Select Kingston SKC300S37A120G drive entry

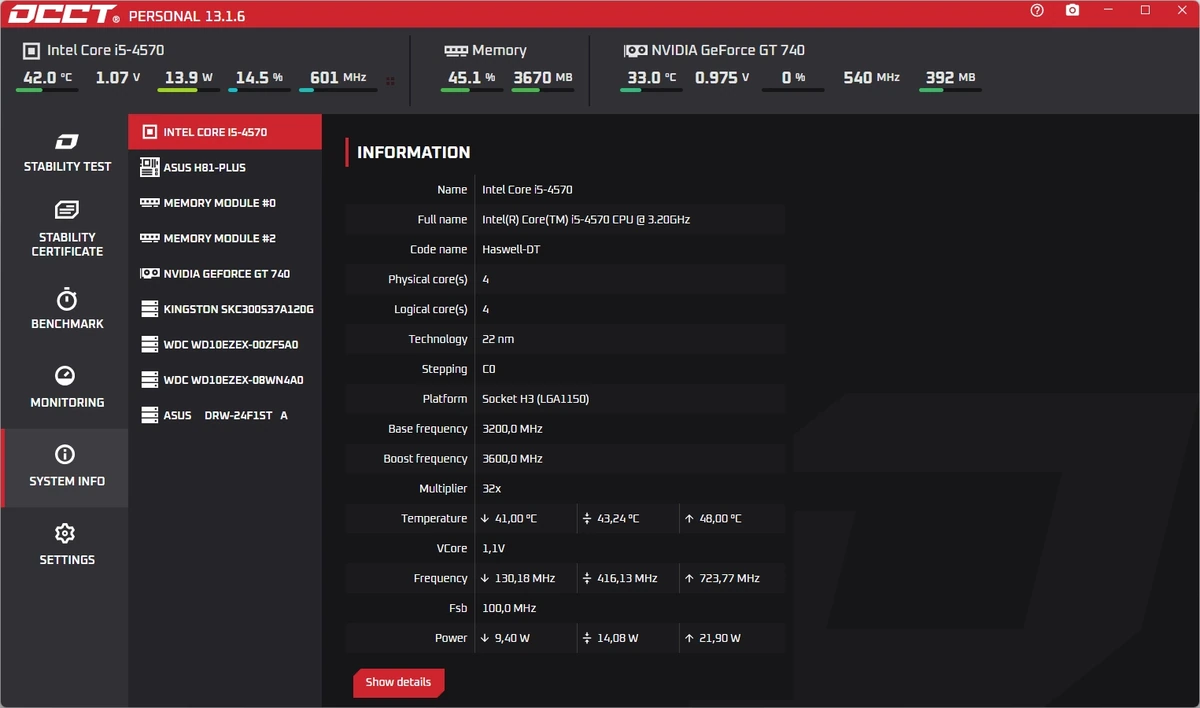225,309
